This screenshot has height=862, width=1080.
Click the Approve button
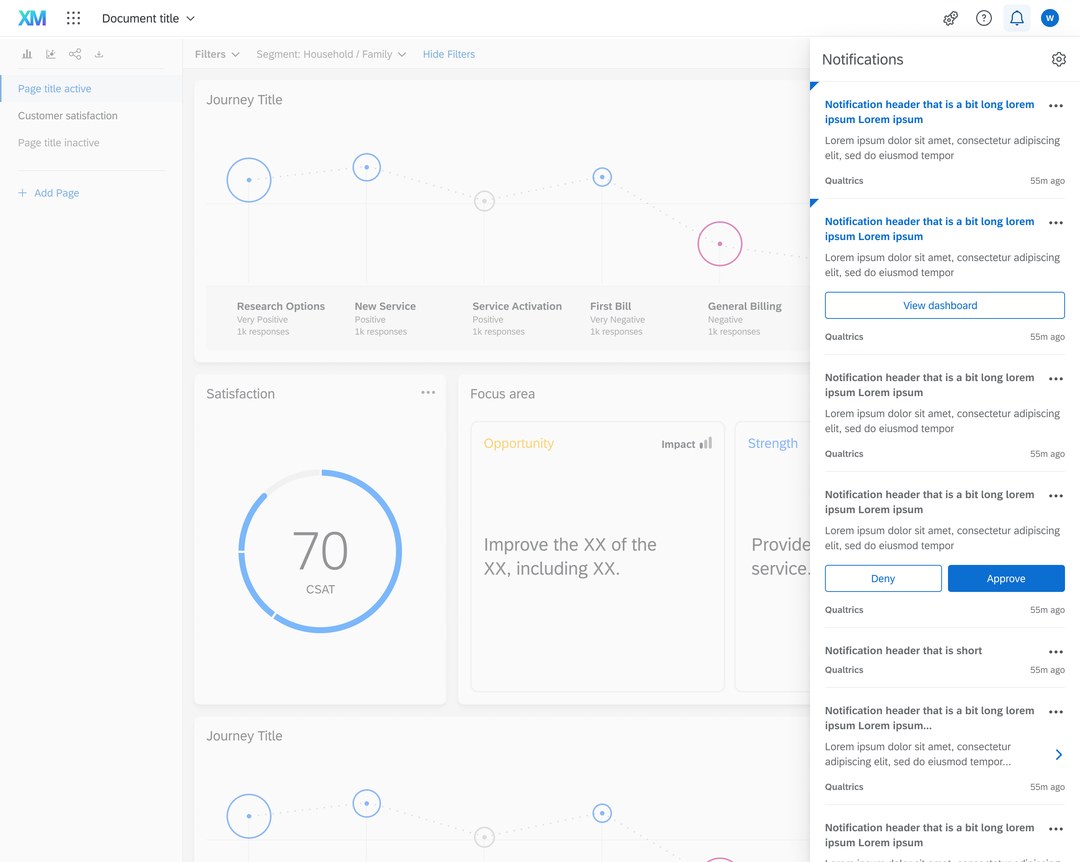pyautogui.click(x=1006, y=578)
